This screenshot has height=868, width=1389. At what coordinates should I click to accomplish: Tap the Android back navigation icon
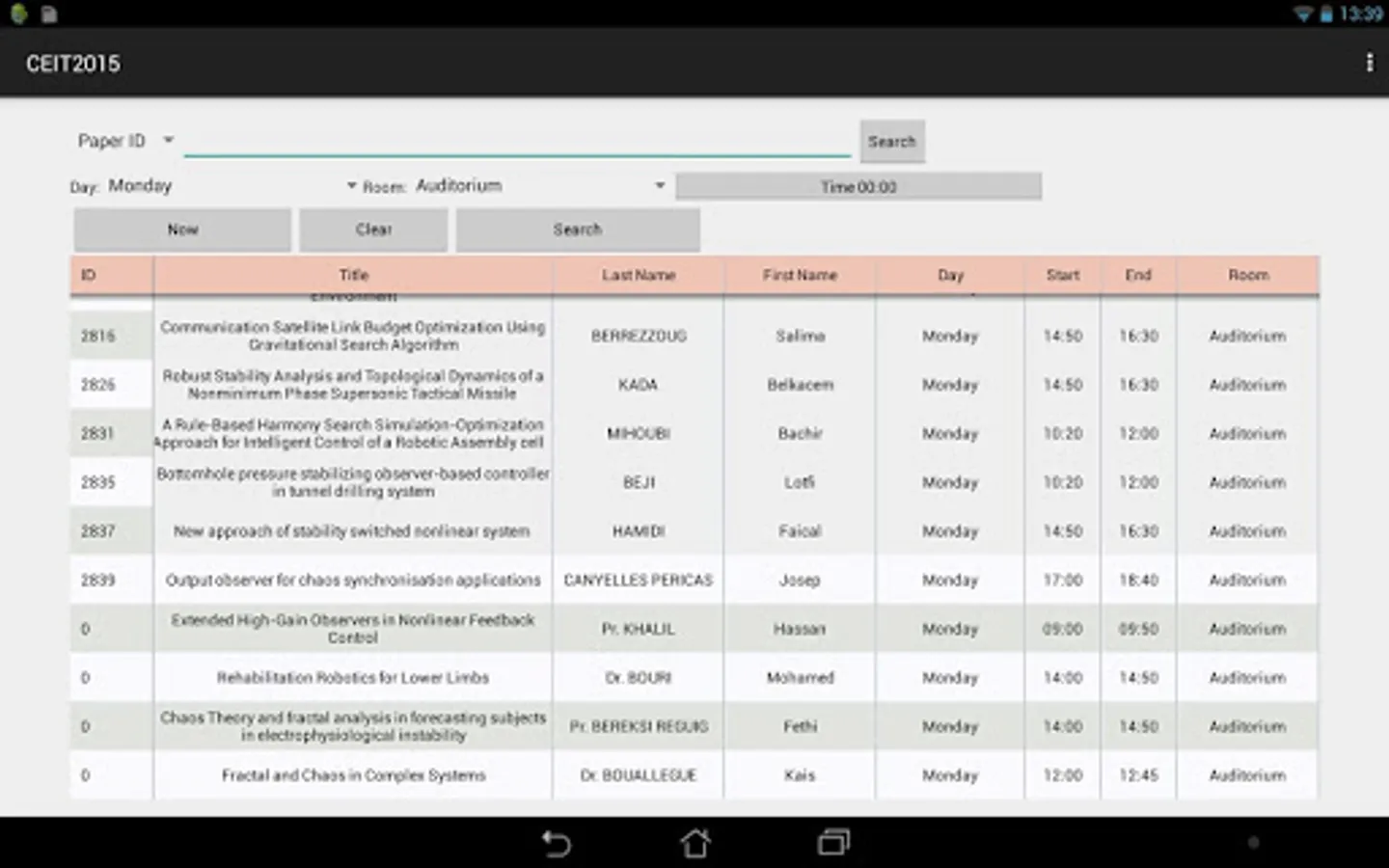[557, 843]
